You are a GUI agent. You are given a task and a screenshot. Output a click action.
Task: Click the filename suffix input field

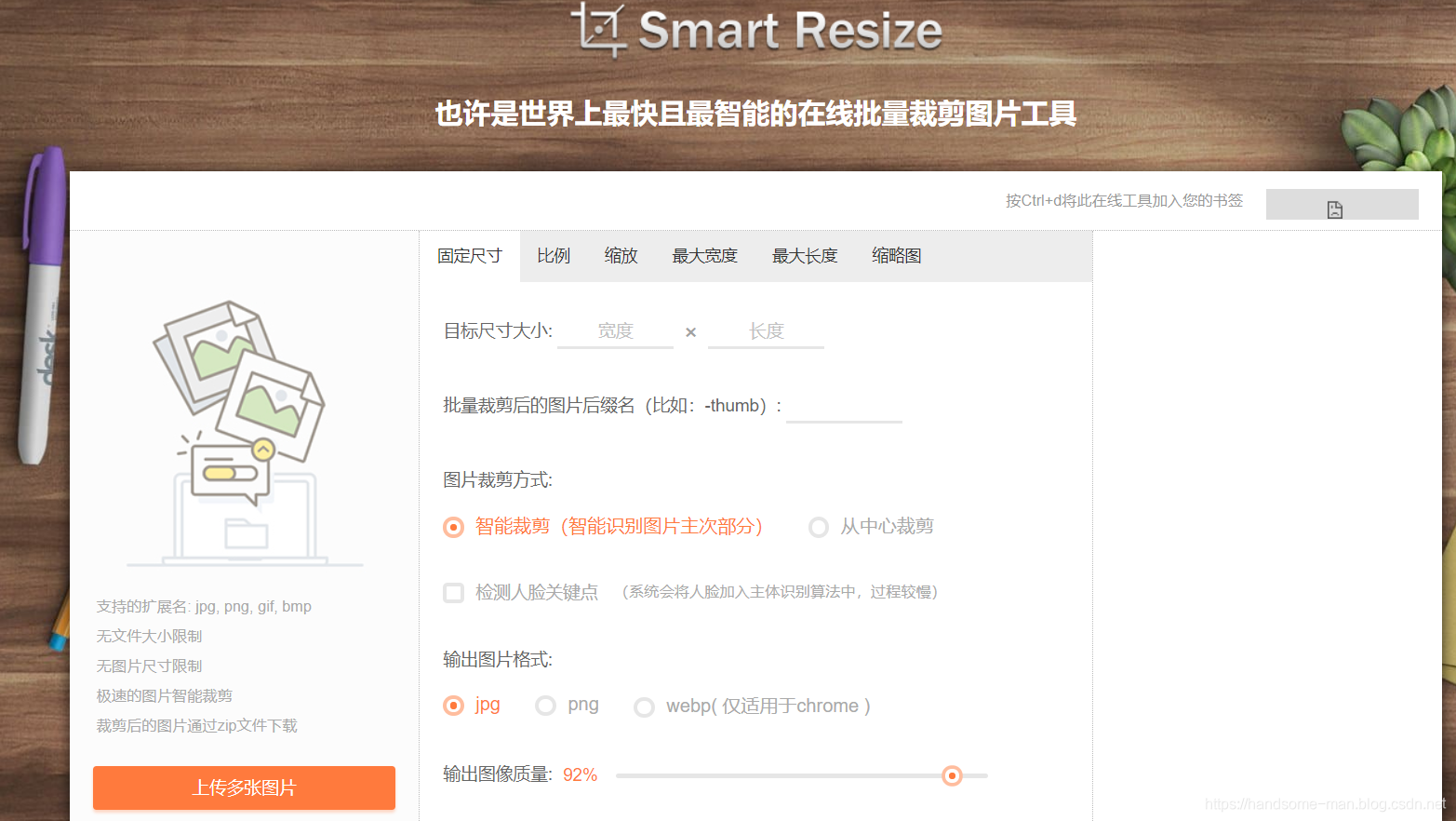click(x=844, y=406)
